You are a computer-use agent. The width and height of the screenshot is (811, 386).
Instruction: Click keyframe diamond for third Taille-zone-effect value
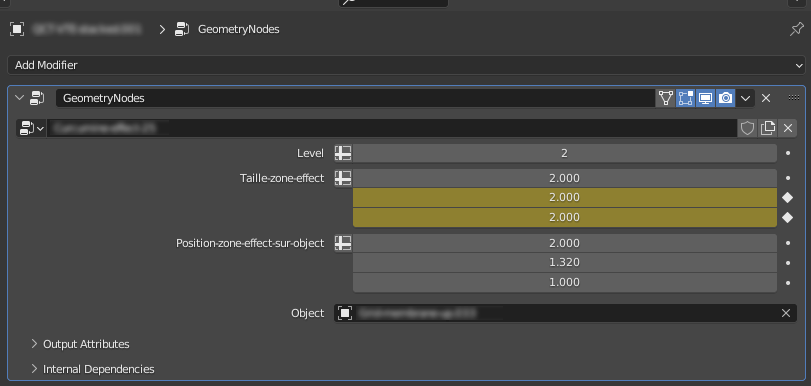(787, 218)
